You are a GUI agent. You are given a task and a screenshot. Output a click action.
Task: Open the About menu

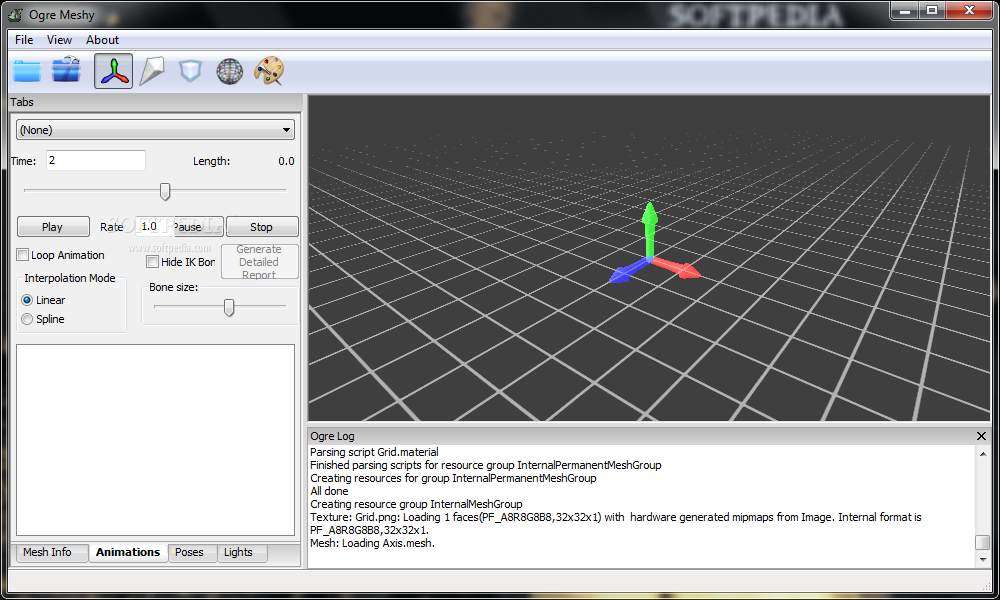[x=103, y=40]
